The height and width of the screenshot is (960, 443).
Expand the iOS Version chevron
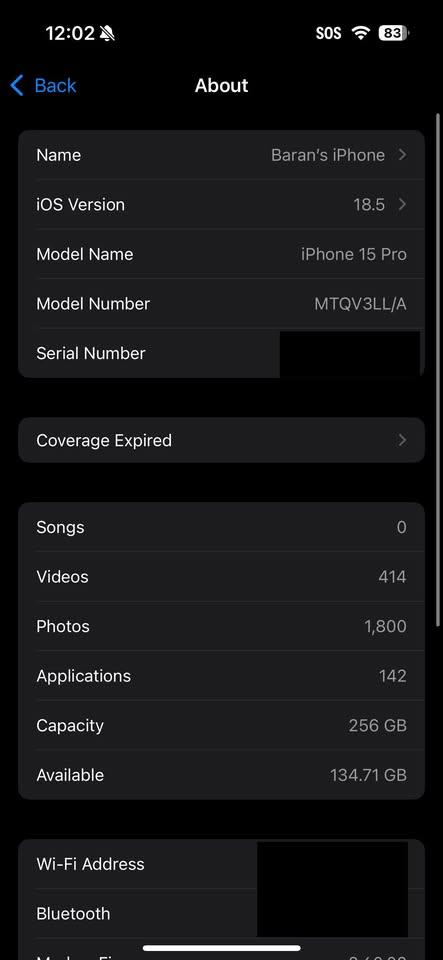(402, 204)
